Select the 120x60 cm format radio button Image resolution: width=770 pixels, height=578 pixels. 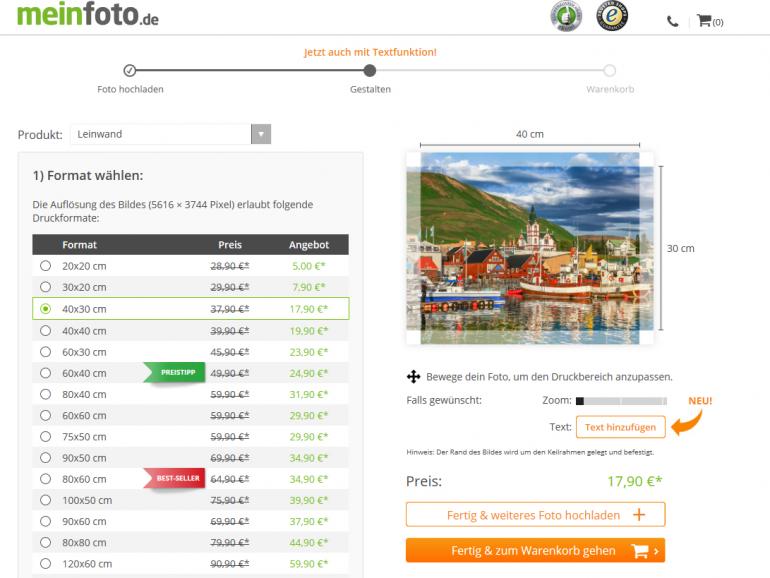45,563
